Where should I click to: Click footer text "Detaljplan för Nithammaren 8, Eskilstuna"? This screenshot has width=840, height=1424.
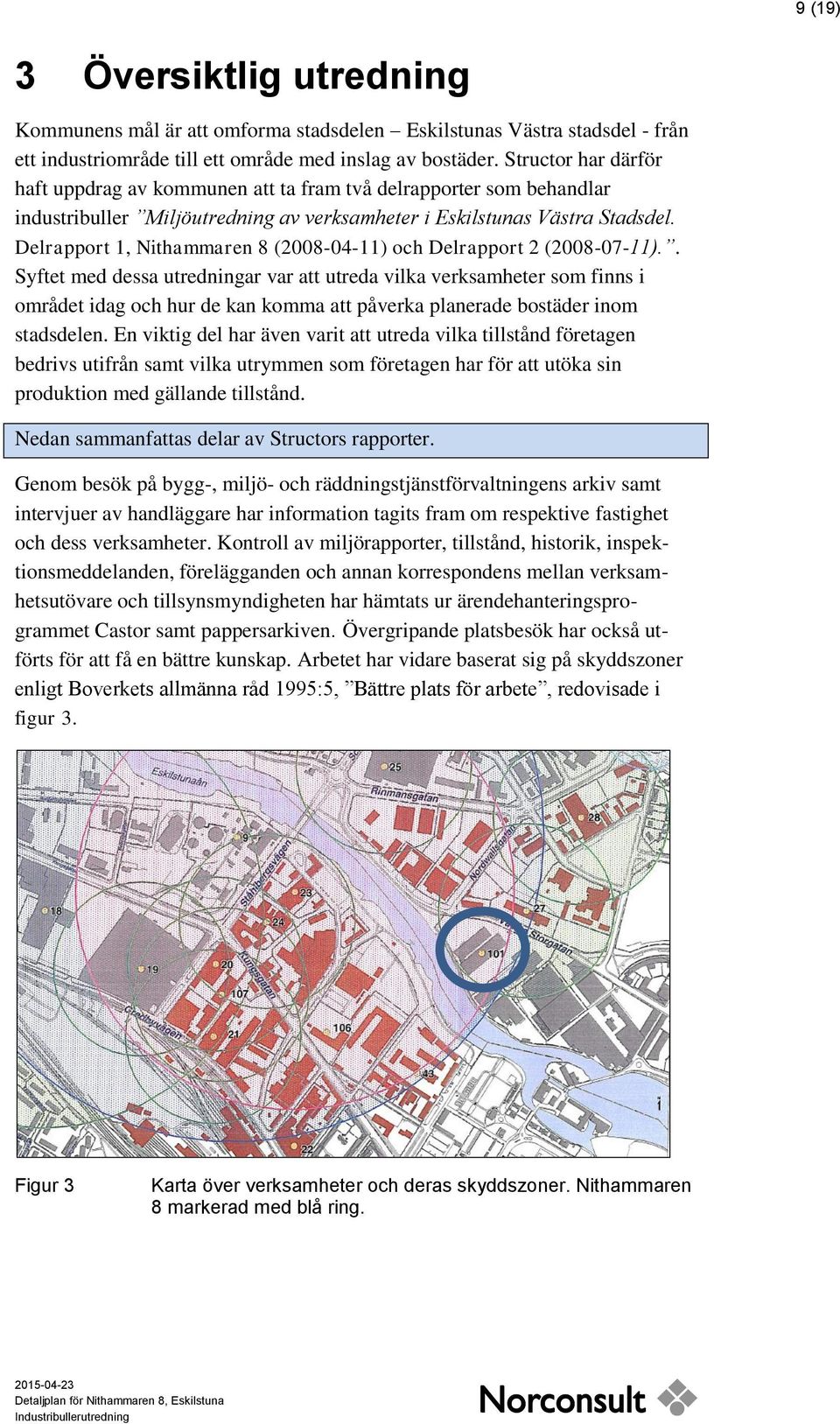pos(119,1400)
